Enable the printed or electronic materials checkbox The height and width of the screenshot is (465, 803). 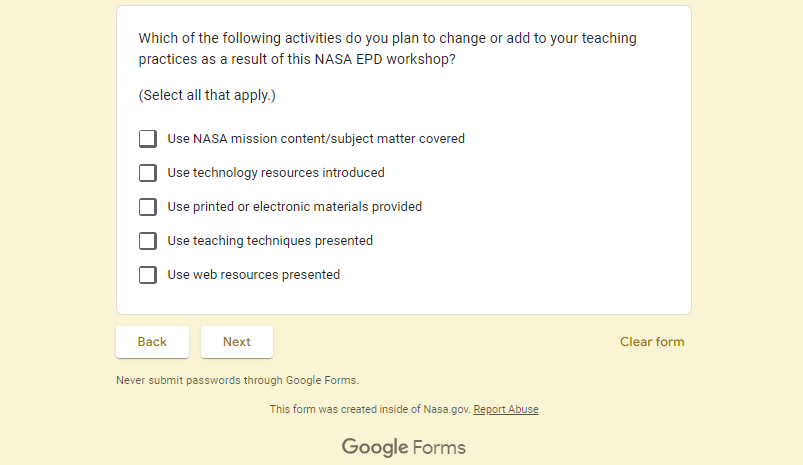click(x=148, y=207)
